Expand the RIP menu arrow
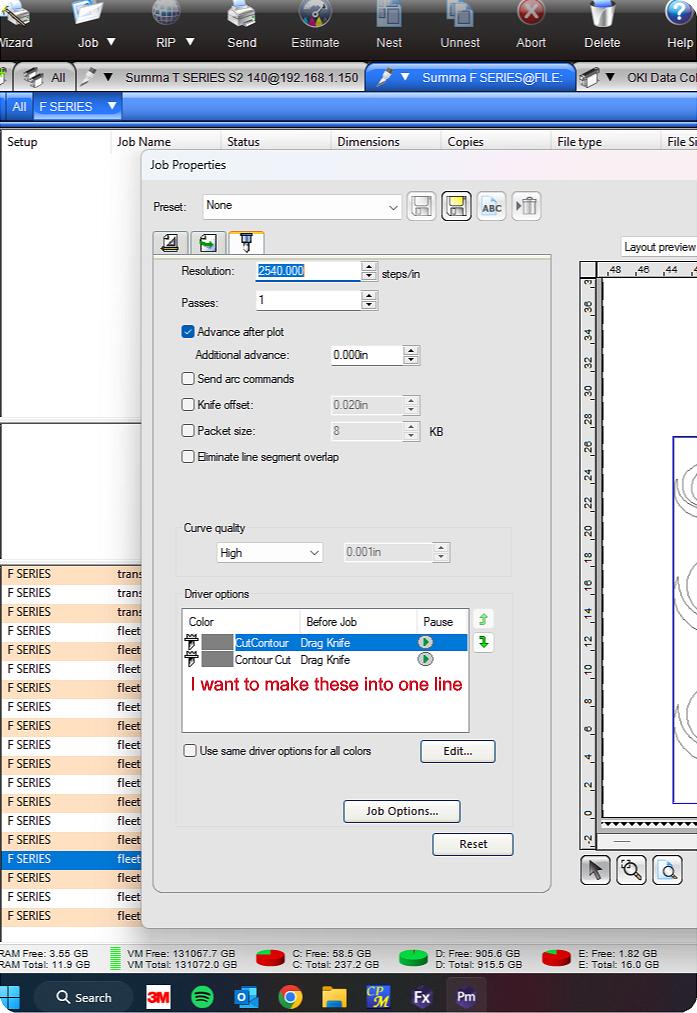This screenshot has height=1013, width=697. pyautogui.click(x=190, y=41)
